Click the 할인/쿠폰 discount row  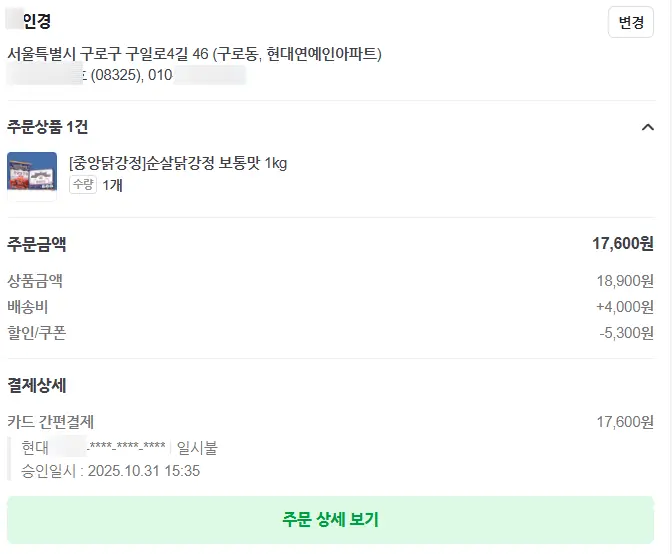(x=37, y=333)
